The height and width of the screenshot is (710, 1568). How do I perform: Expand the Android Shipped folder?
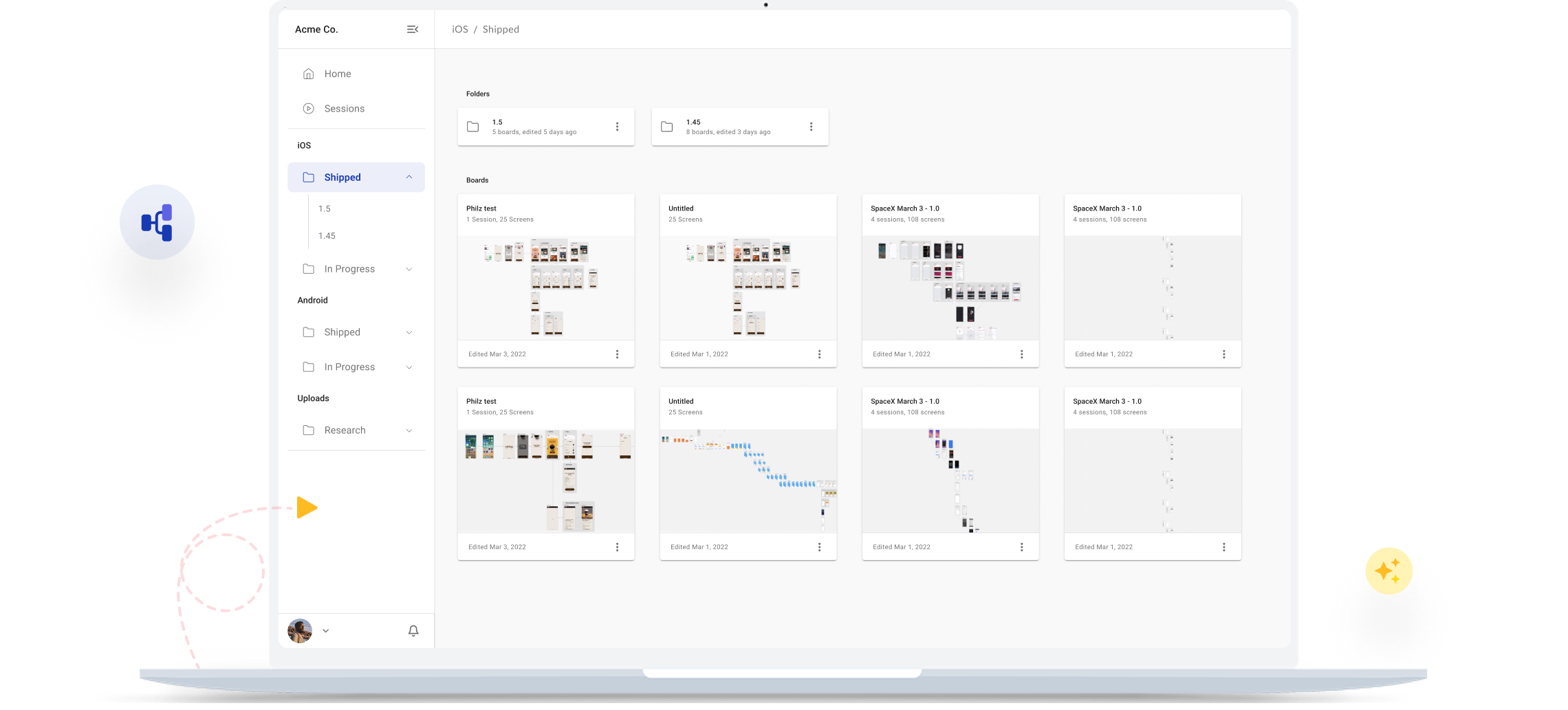click(x=409, y=332)
